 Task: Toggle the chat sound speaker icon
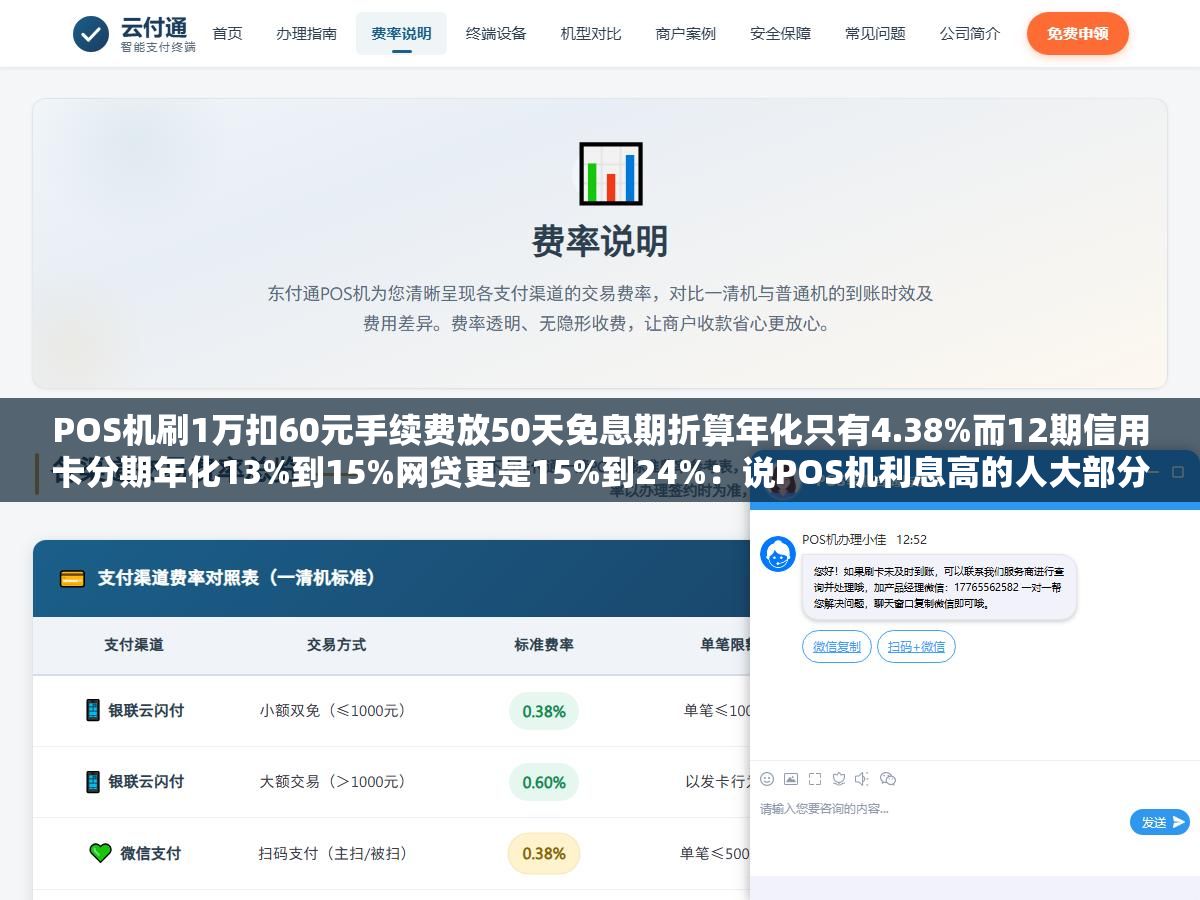click(862, 778)
